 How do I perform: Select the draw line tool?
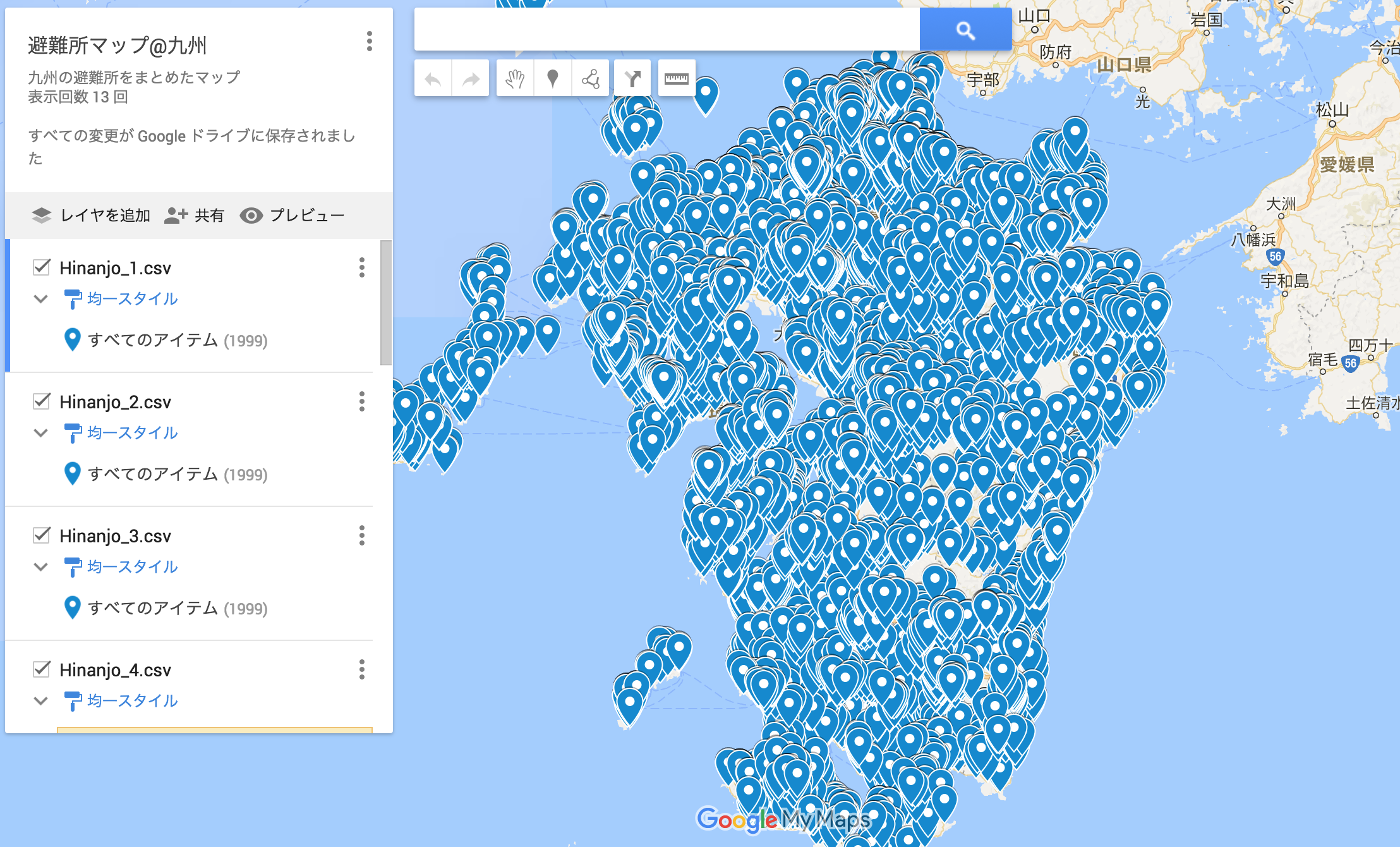point(591,79)
